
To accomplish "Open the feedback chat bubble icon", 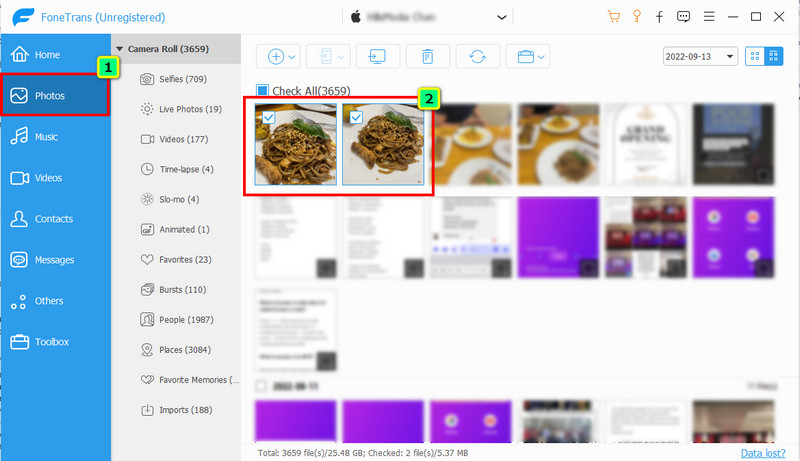I will [684, 17].
